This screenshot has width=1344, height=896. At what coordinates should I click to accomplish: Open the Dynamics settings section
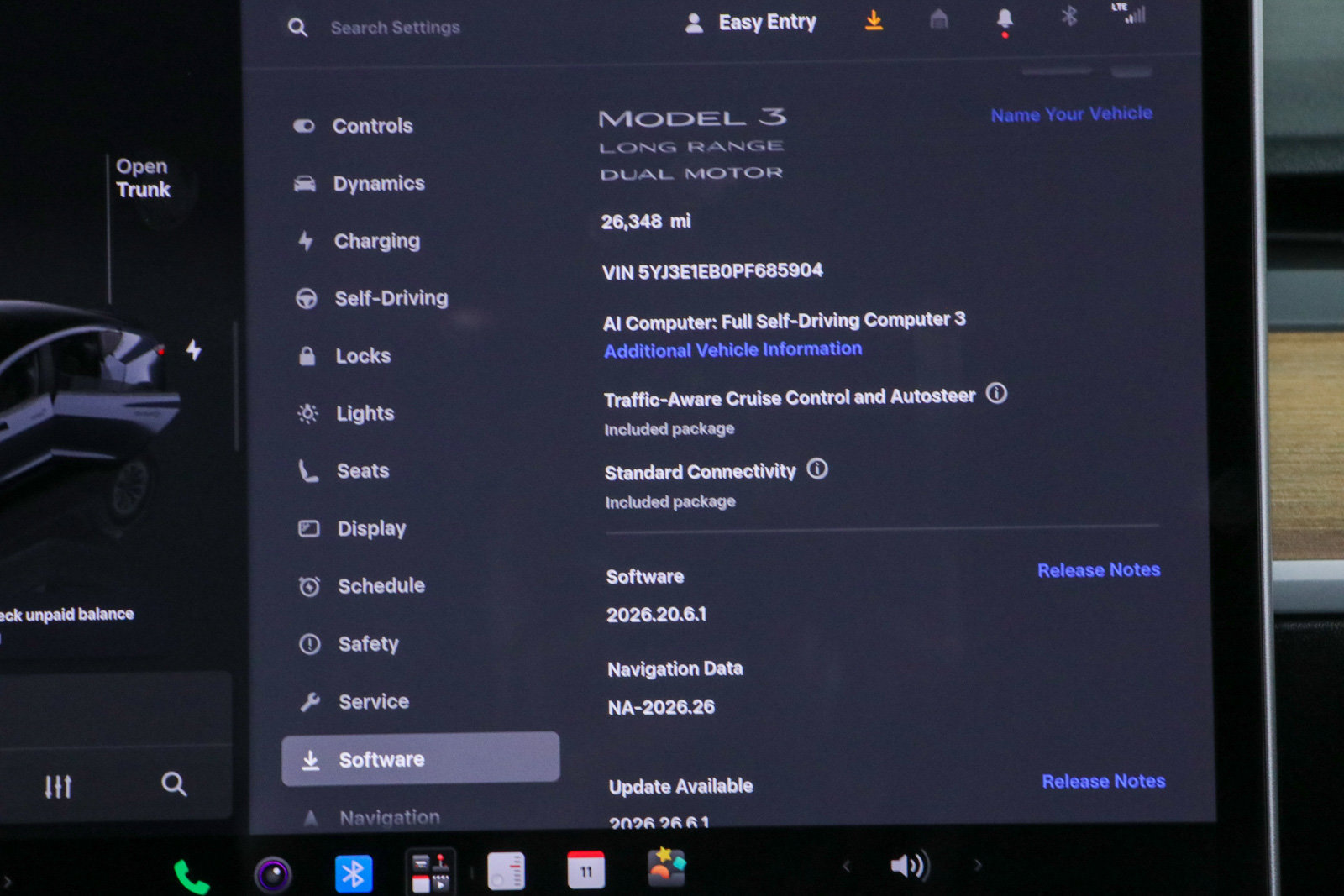(379, 183)
